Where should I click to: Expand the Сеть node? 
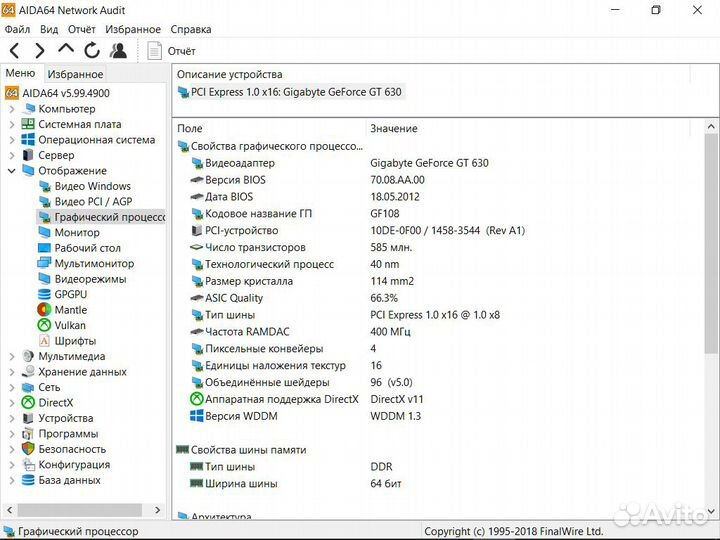12,388
